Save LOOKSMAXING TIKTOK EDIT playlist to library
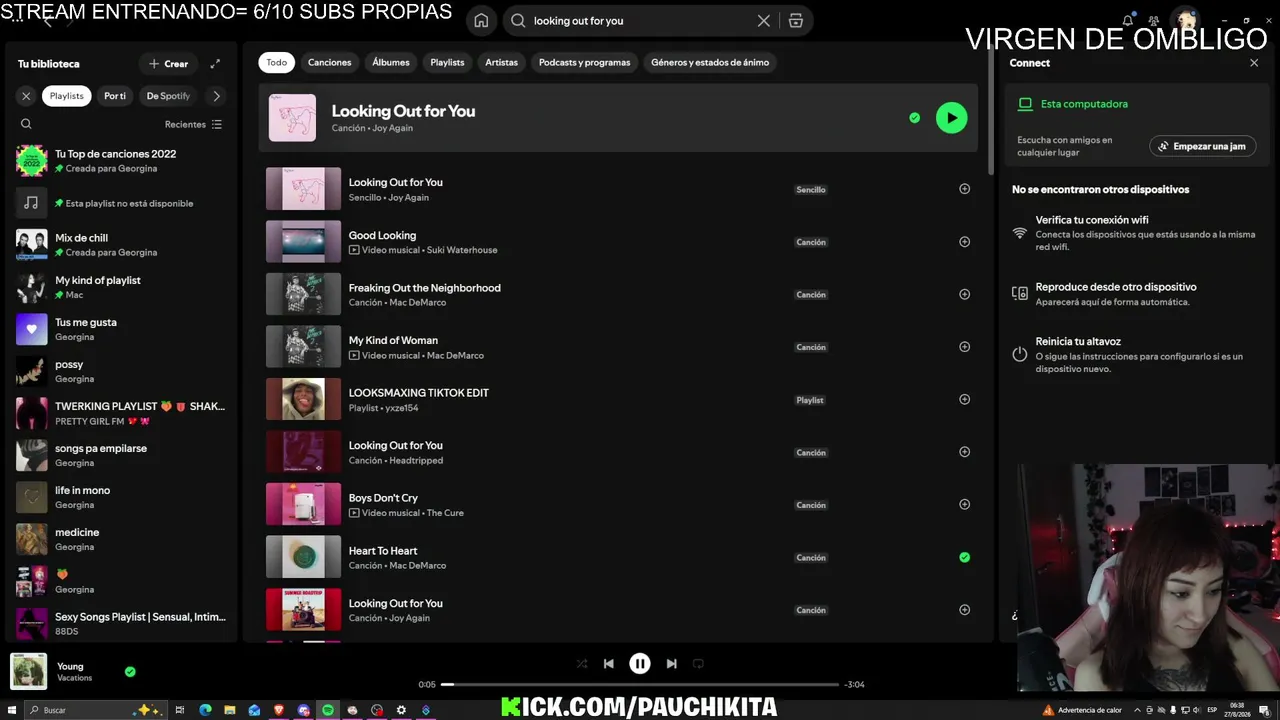This screenshot has height=720, width=1280. click(x=964, y=399)
